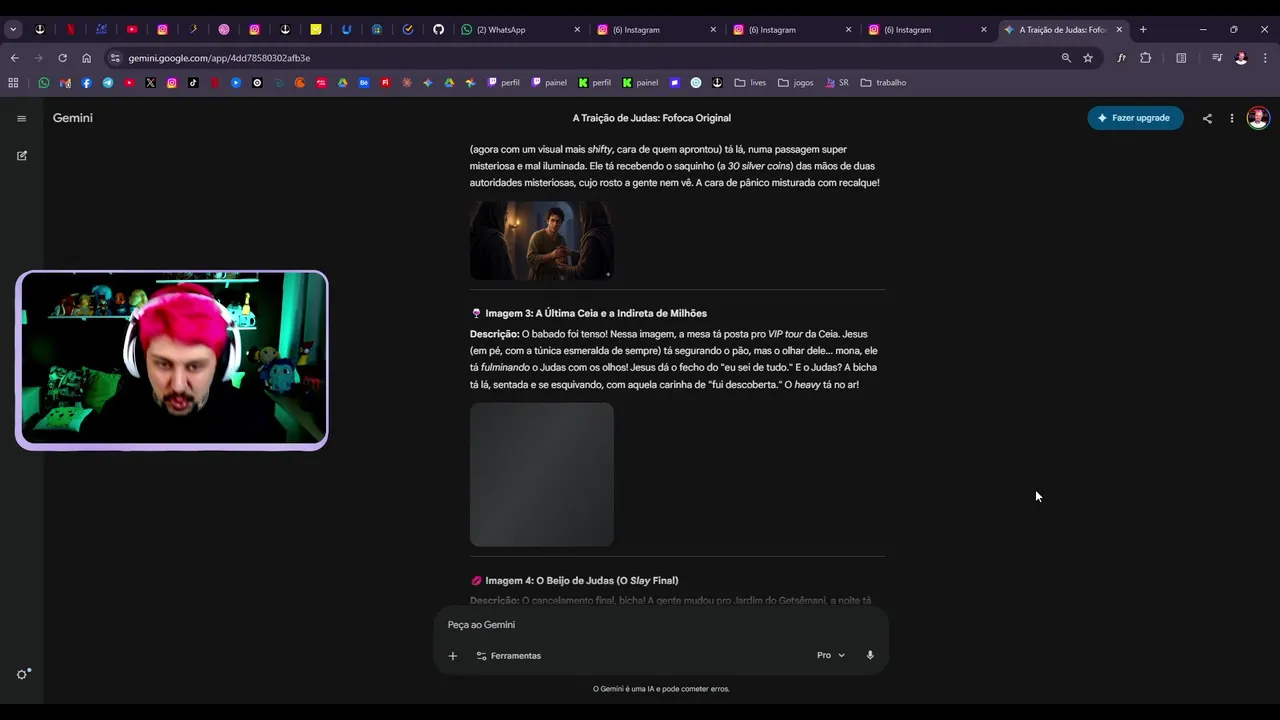Screen dimensions: 1280x720
Task: Open the Behance bookmark icon
Action: (x=364, y=83)
